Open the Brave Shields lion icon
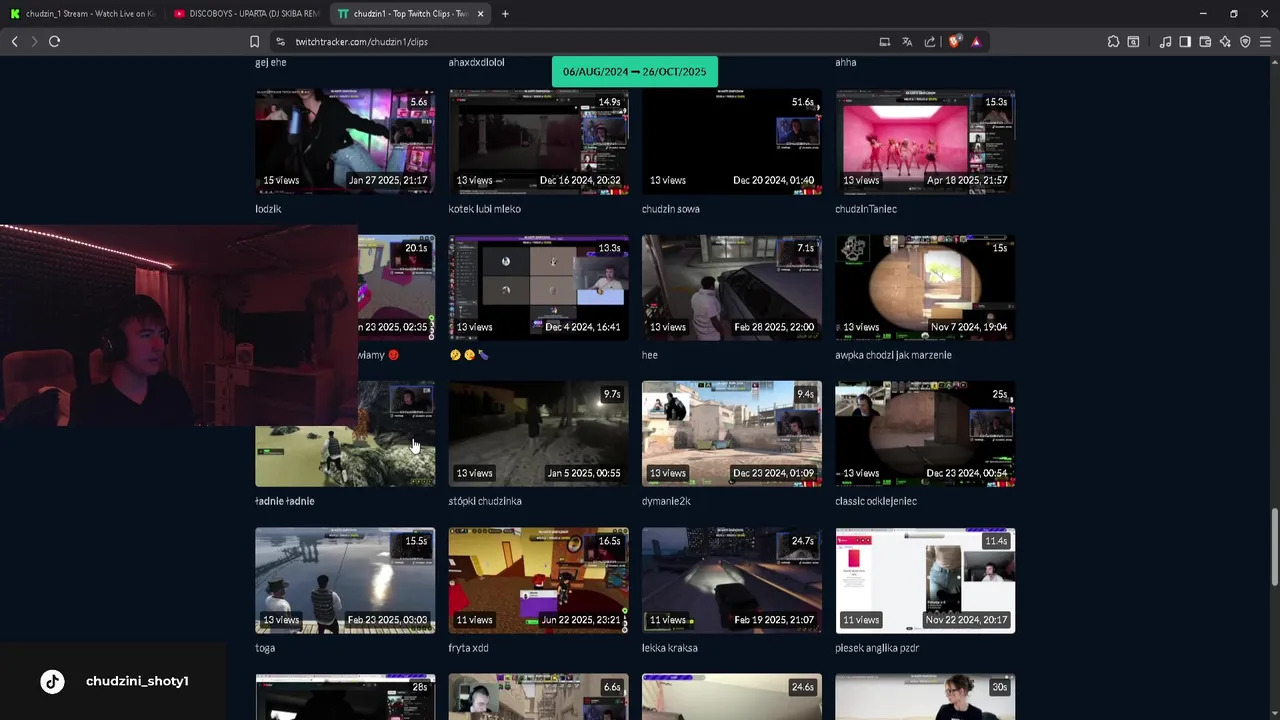Viewport: 1280px width, 720px height. coord(954,42)
